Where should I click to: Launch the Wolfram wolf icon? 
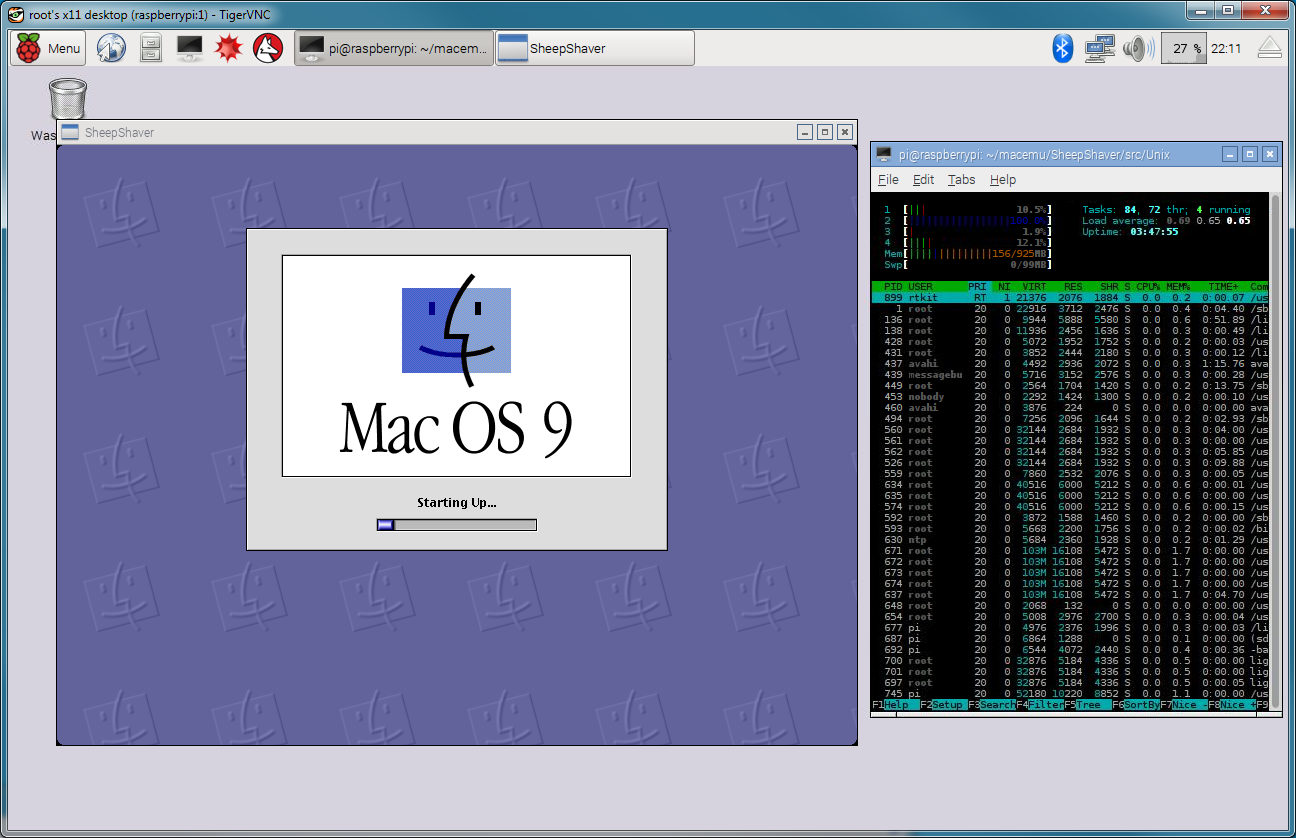[x=268, y=48]
